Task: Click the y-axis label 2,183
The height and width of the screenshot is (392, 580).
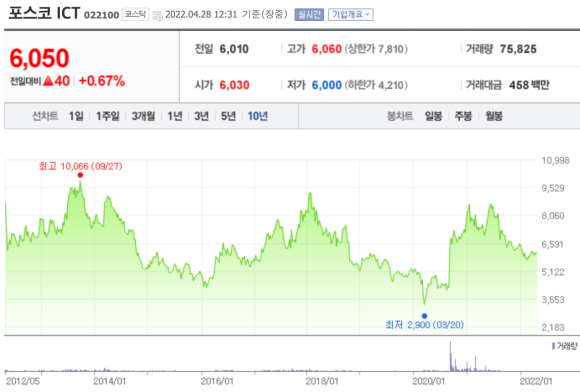Action: (x=553, y=327)
